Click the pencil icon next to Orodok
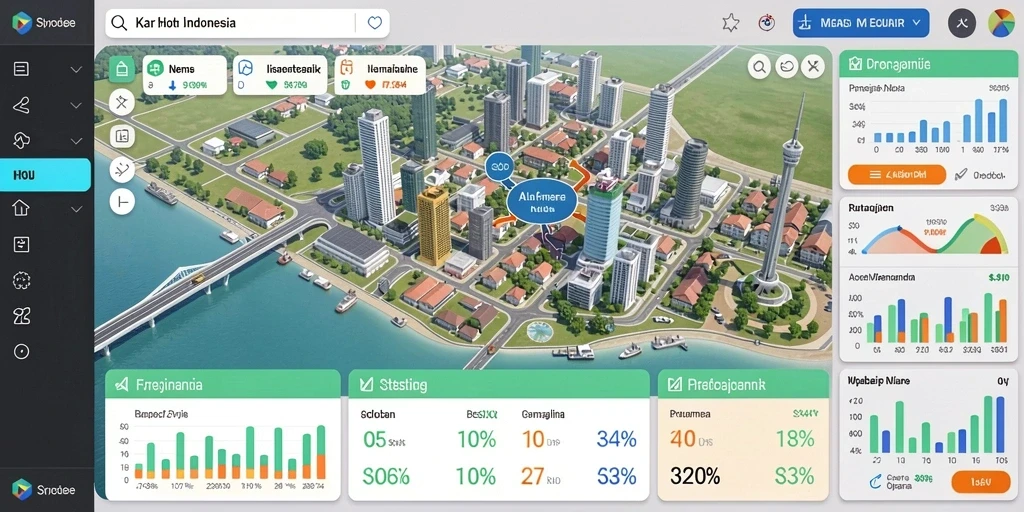1024x512 pixels. [x=961, y=174]
